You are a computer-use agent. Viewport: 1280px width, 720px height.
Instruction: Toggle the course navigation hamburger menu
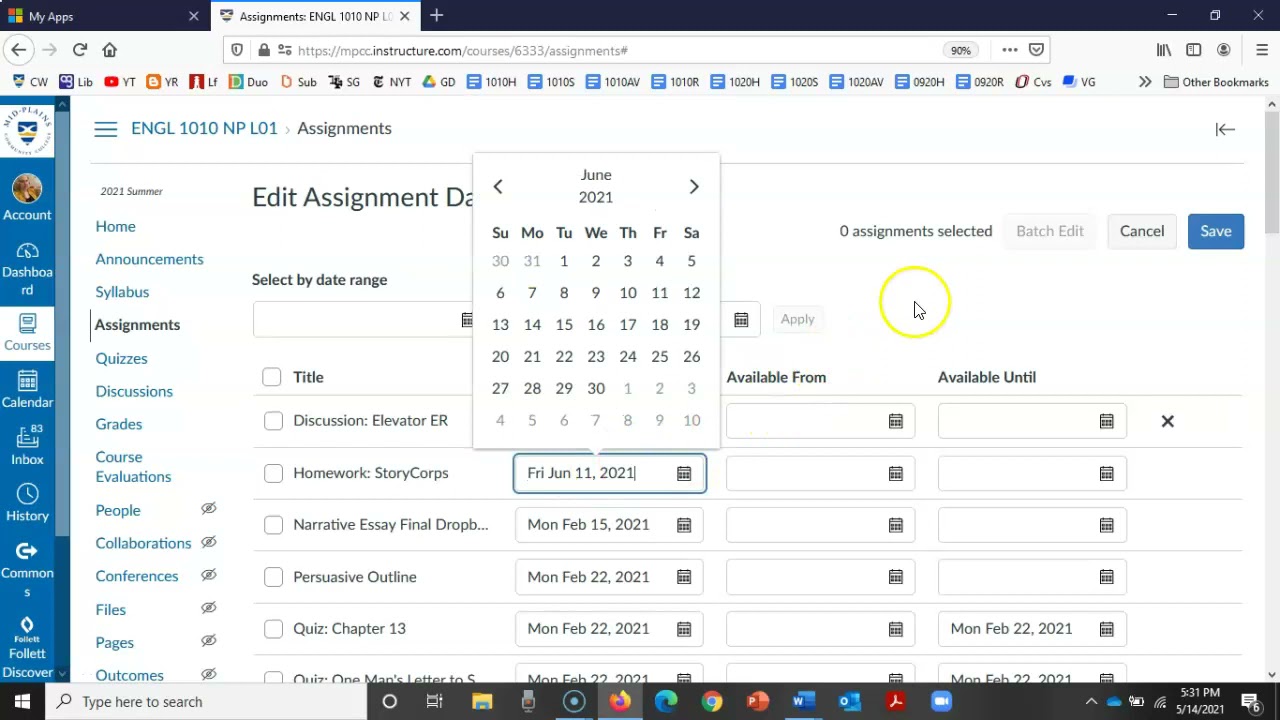point(105,129)
